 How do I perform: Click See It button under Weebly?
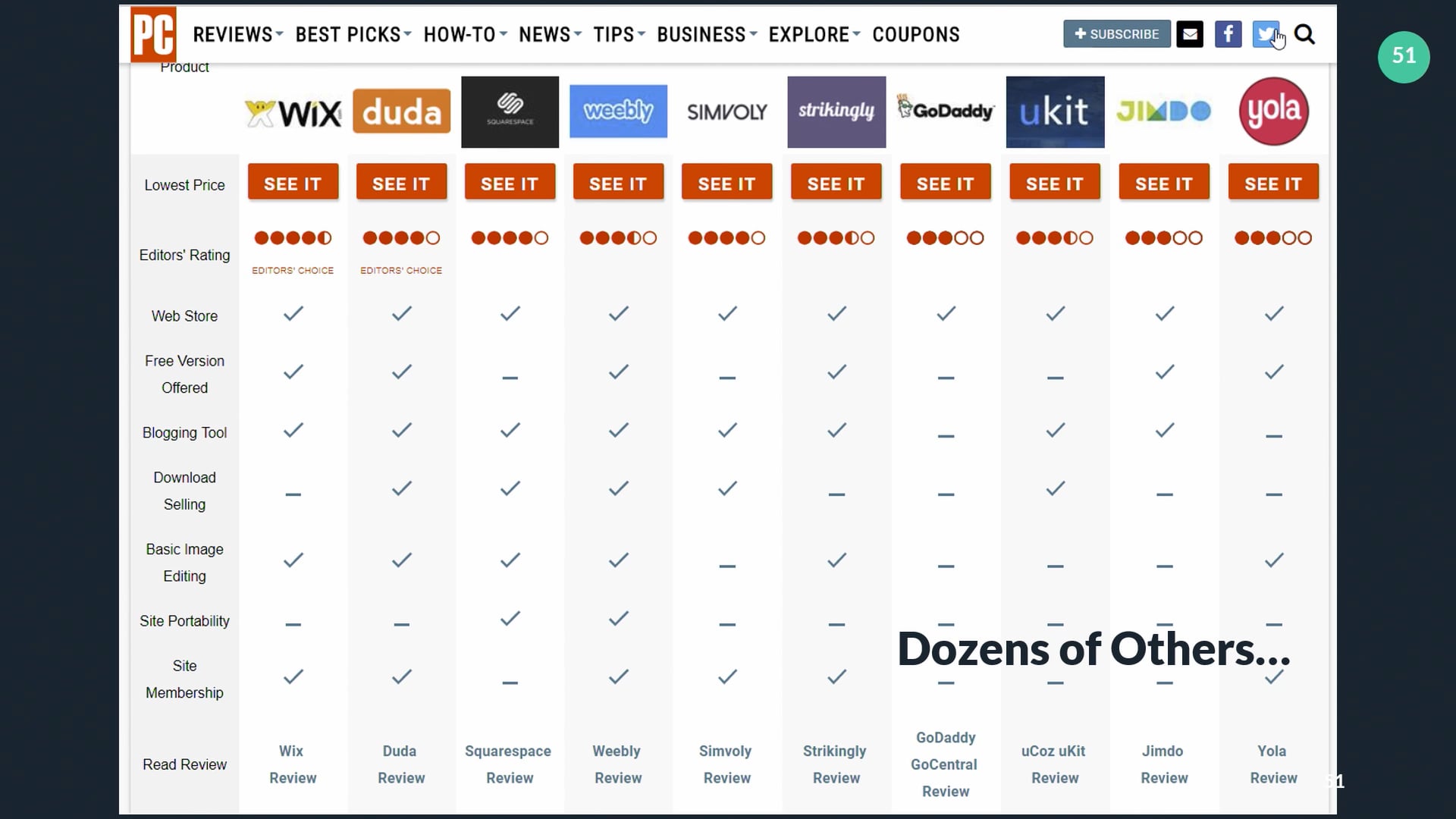coord(618,184)
